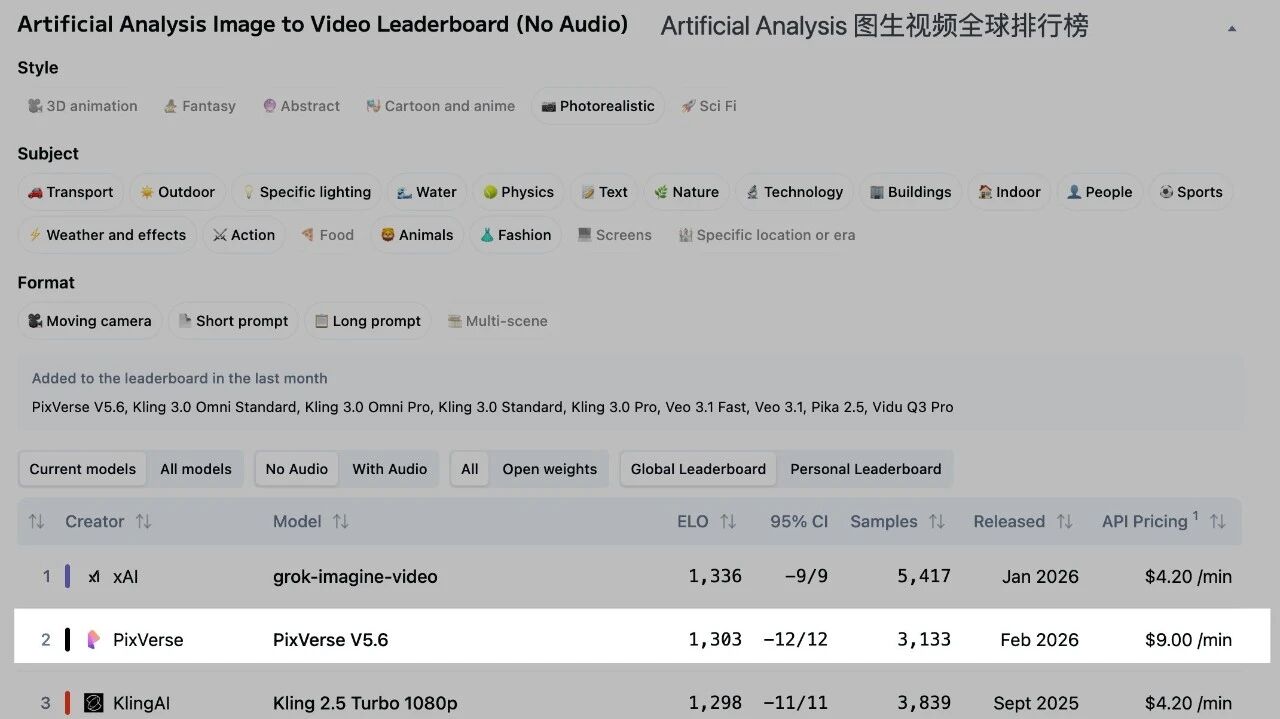Toggle the Photorealistic style filter
The width and height of the screenshot is (1280, 719).
click(598, 106)
